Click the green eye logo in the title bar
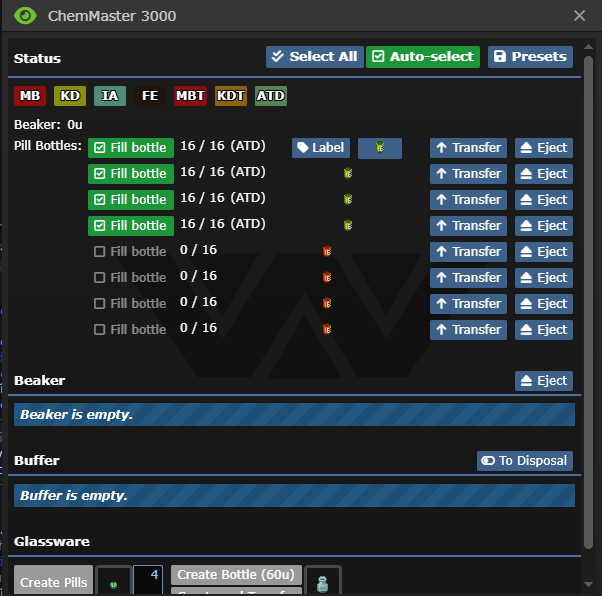Image resolution: width=602 pixels, height=596 pixels. click(x=25, y=16)
